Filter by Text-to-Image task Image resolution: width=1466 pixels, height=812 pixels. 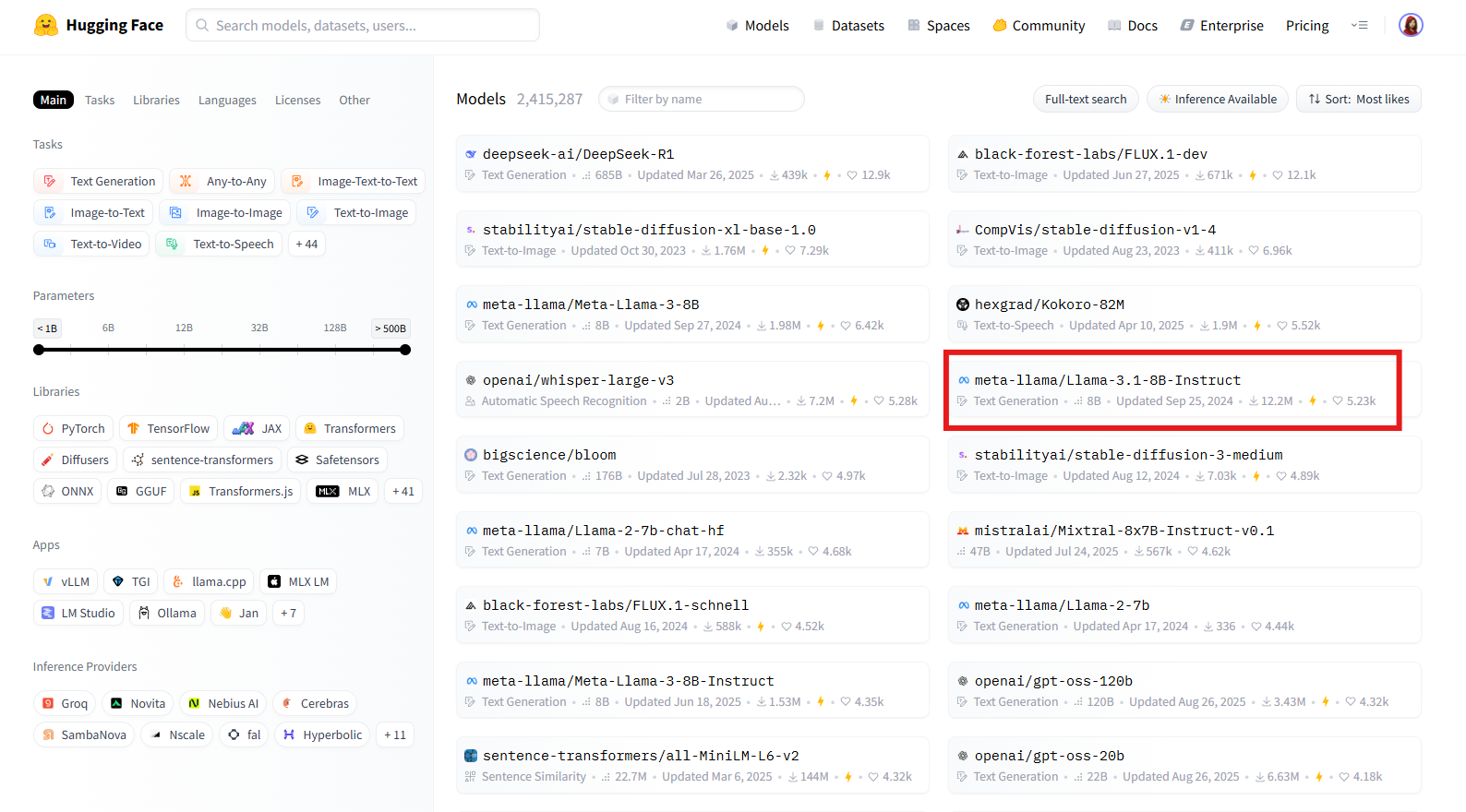[x=356, y=212]
